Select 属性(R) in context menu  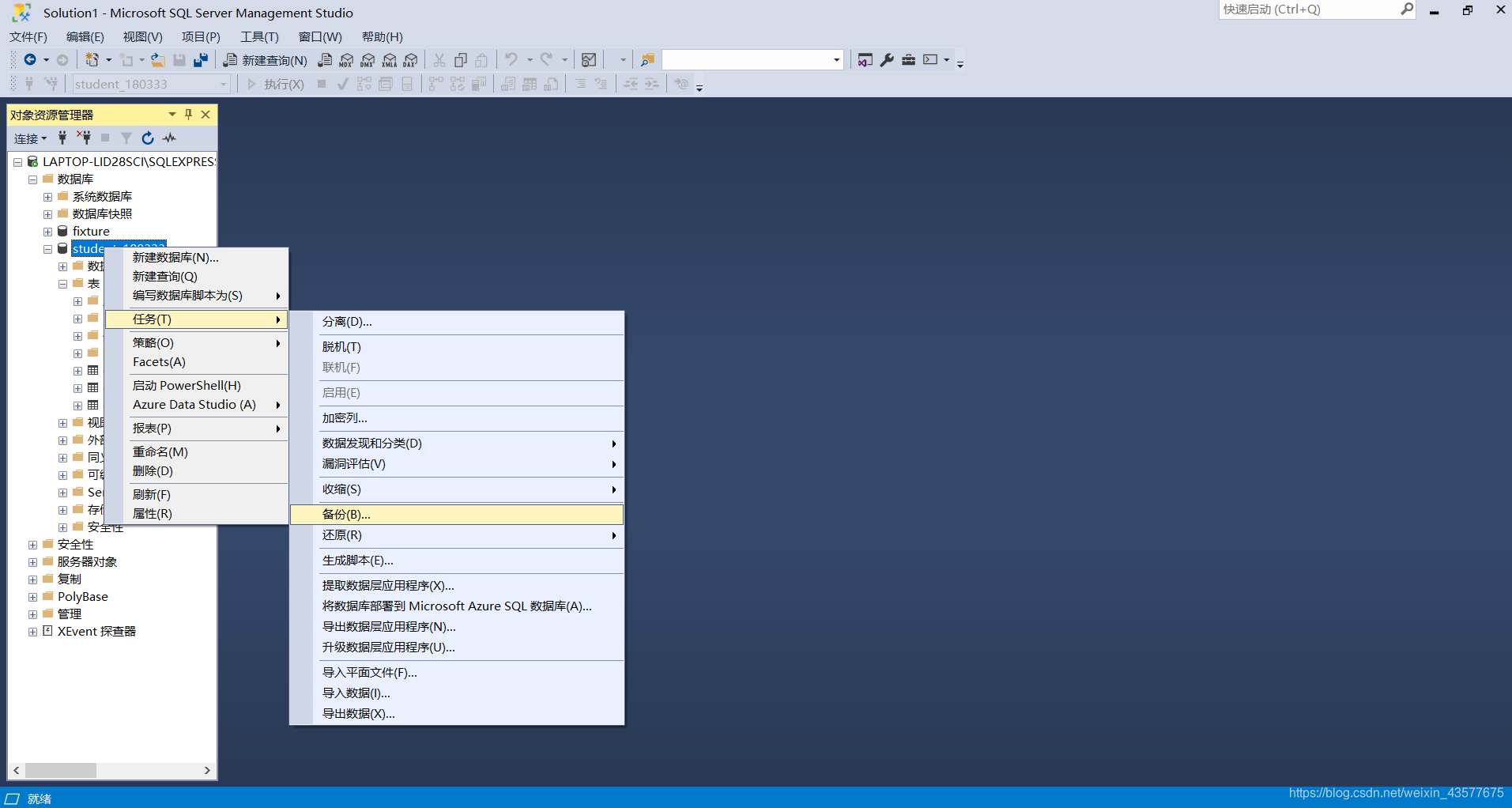click(197, 514)
